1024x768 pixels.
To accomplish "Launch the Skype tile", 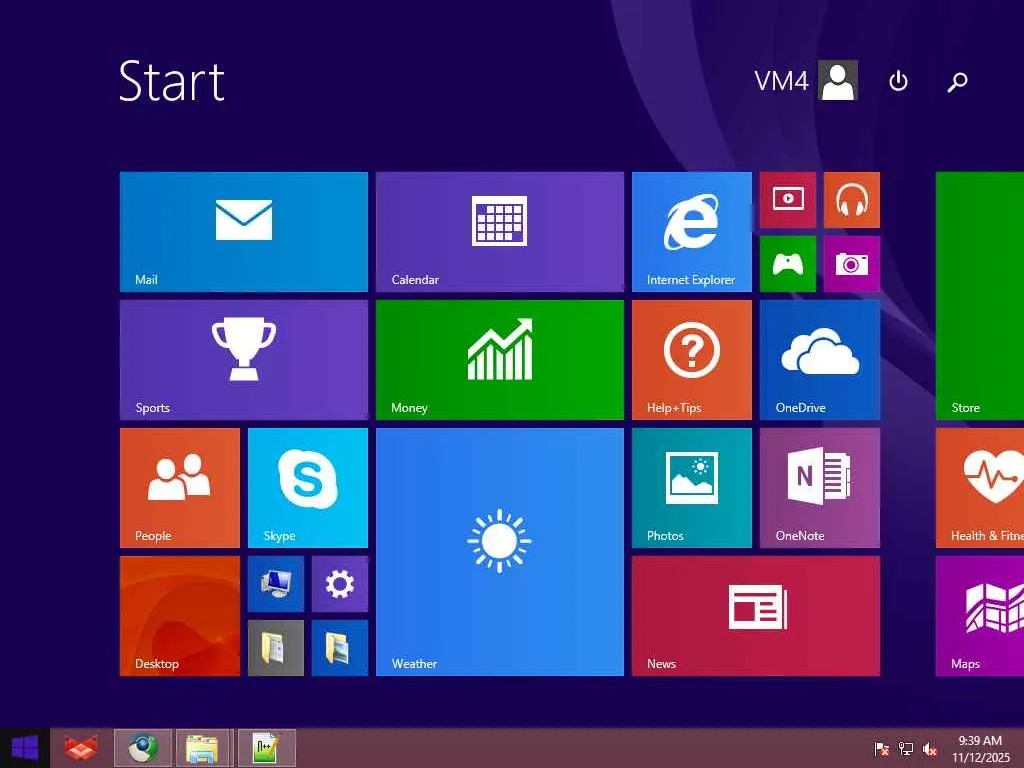I will coord(308,488).
